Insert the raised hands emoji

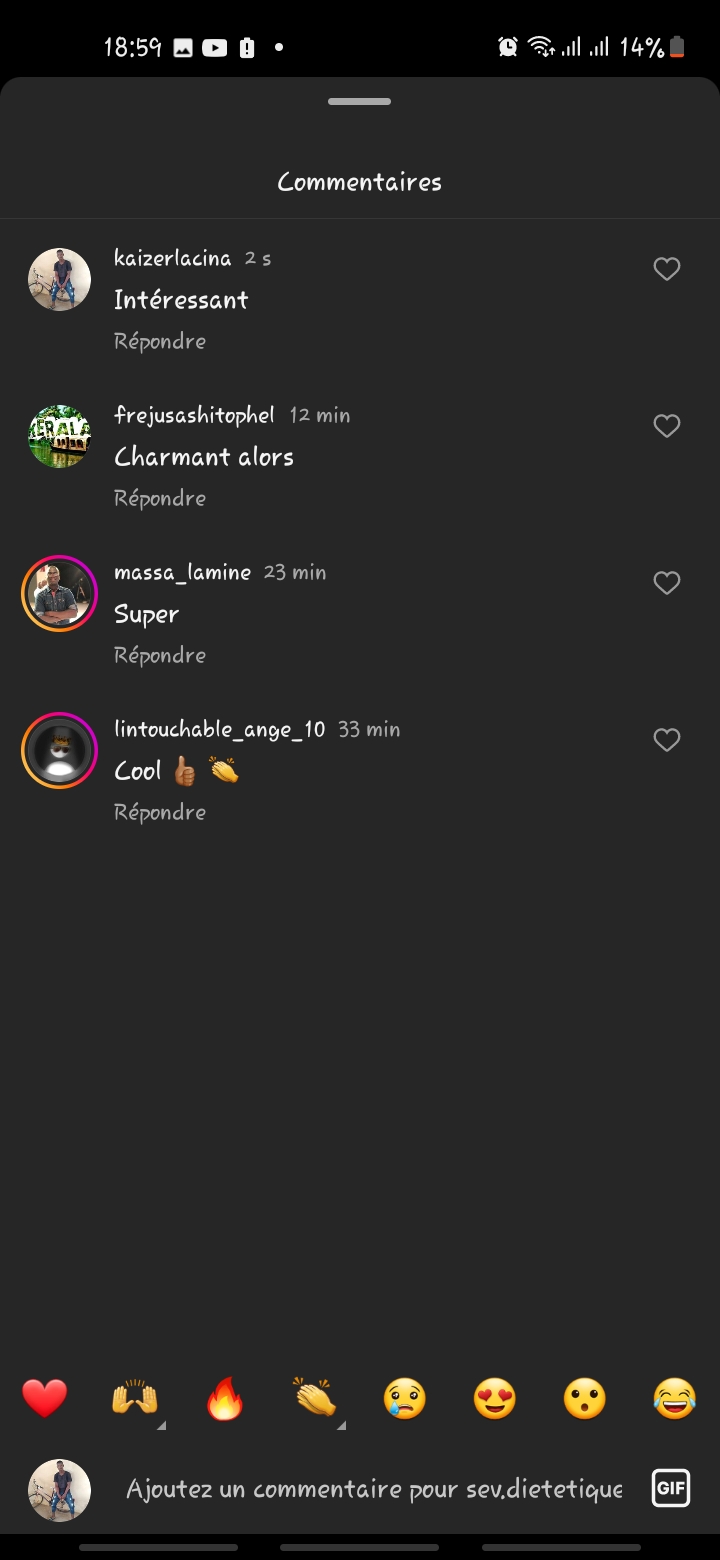(x=135, y=1398)
